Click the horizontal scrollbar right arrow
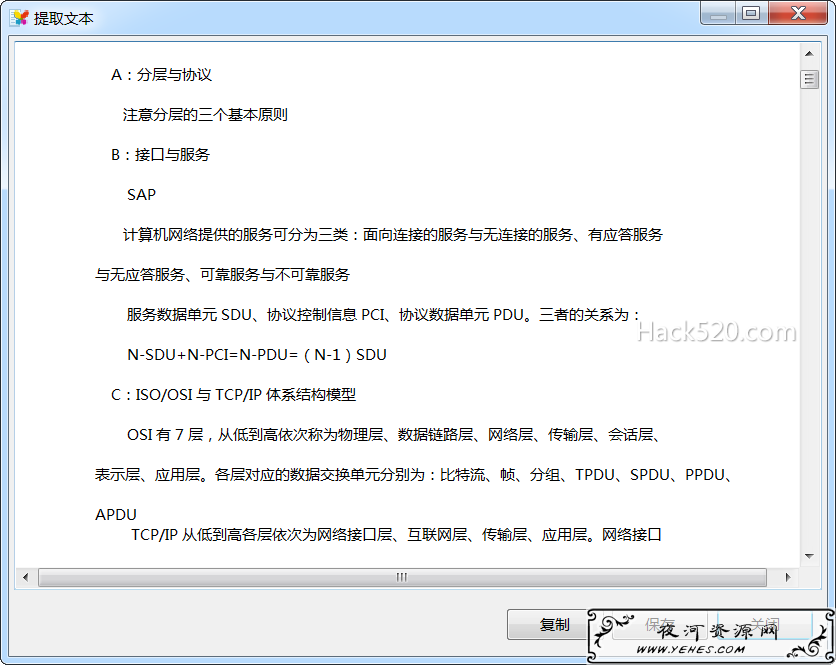836x665 pixels. (788, 577)
